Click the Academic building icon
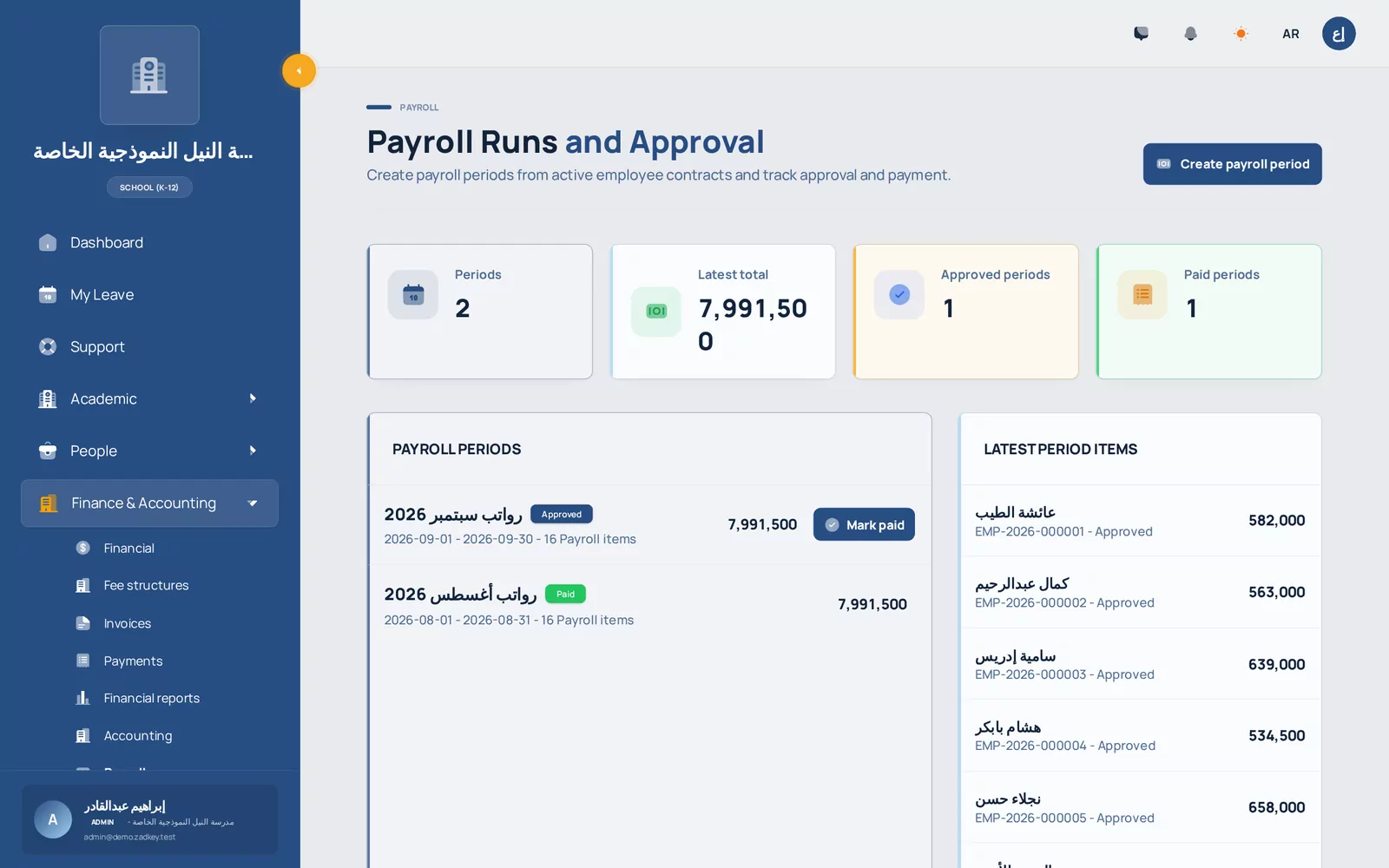 coord(48,399)
